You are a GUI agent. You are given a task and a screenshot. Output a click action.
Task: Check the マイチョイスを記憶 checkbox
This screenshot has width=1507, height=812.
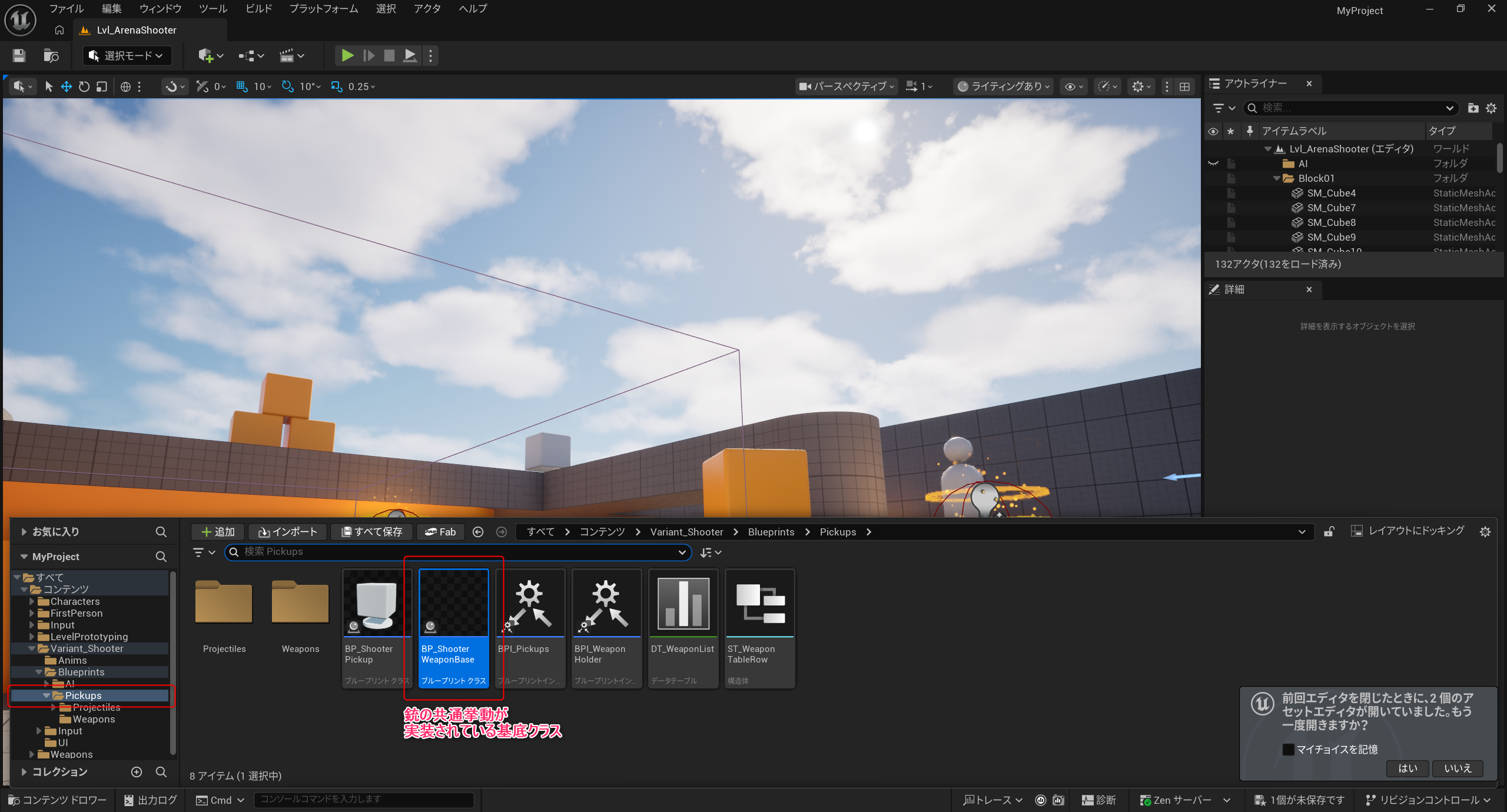click(1288, 749)
